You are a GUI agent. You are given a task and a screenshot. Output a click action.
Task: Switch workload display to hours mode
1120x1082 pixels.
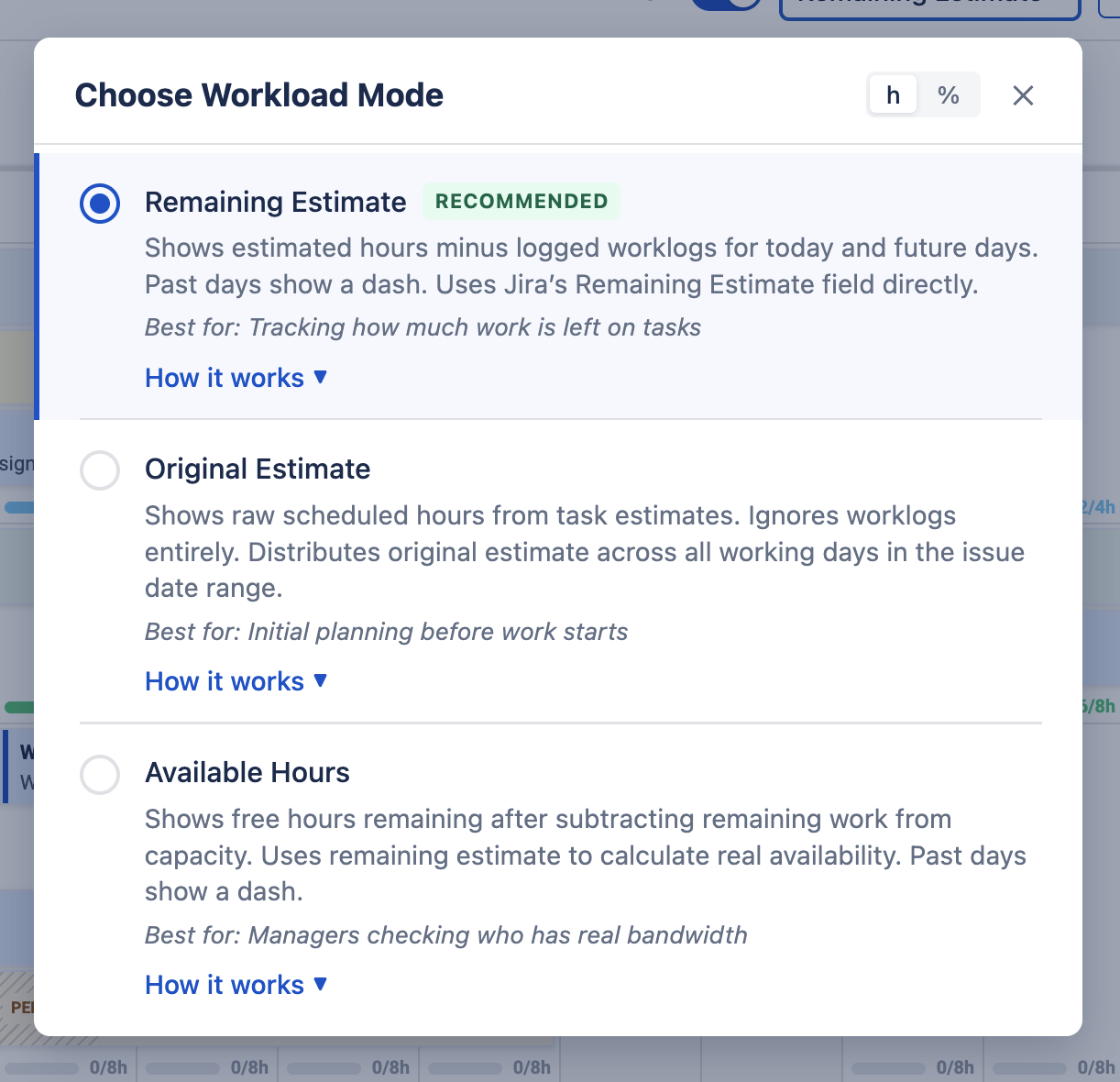point(892,94)
